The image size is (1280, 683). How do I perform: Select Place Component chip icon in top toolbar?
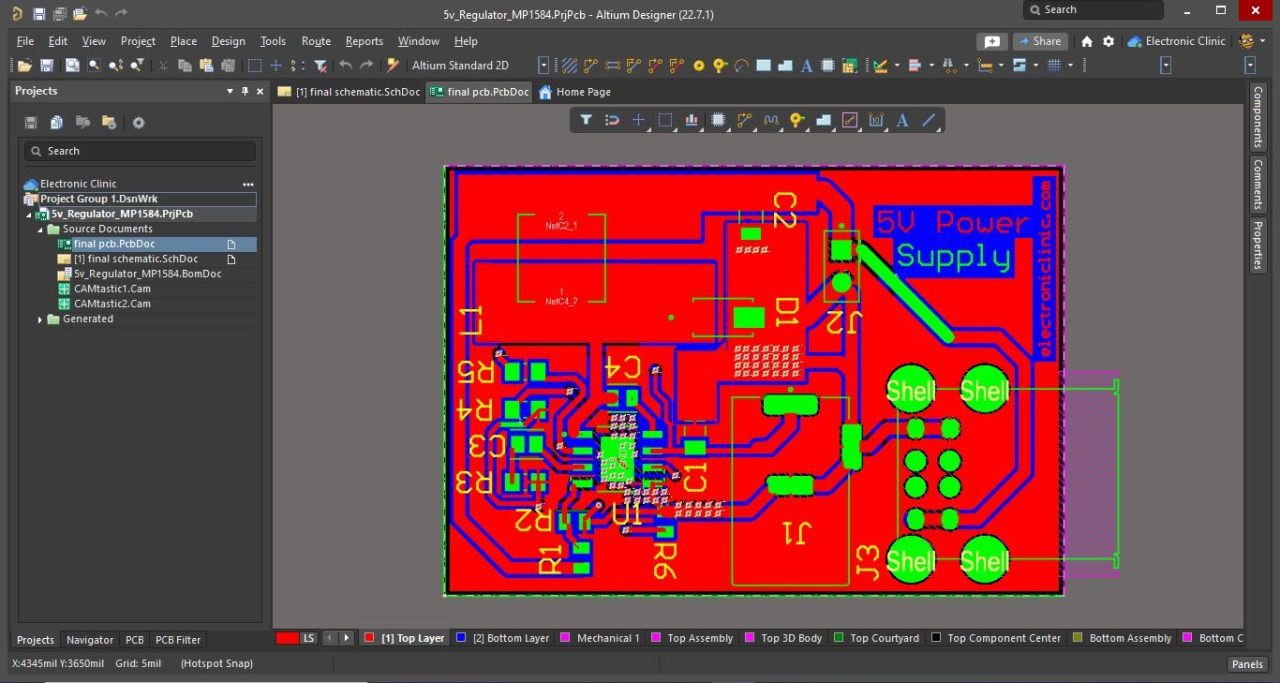click(x=828, y=65)
